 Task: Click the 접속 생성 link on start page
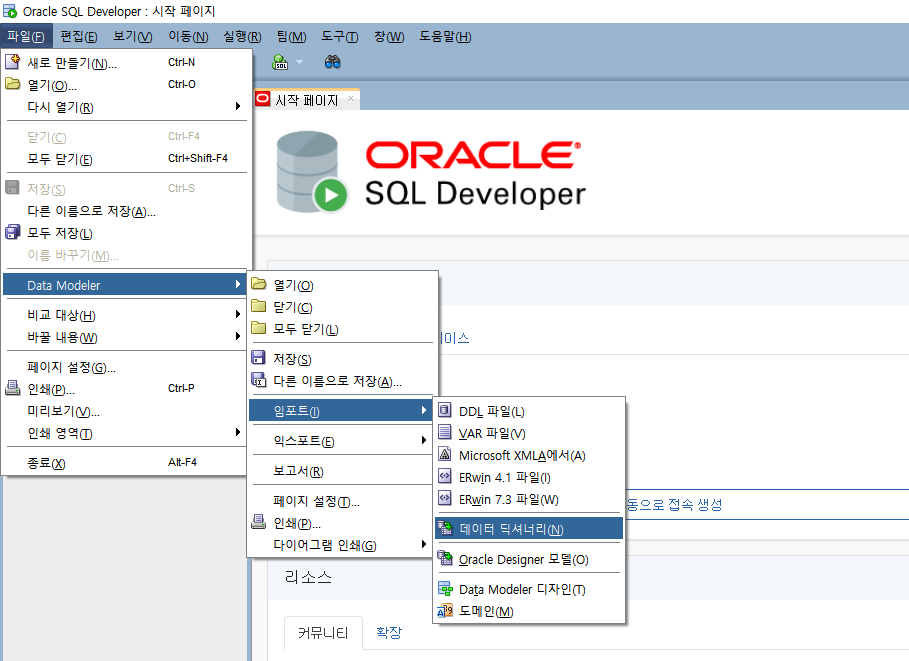point(675,504)
